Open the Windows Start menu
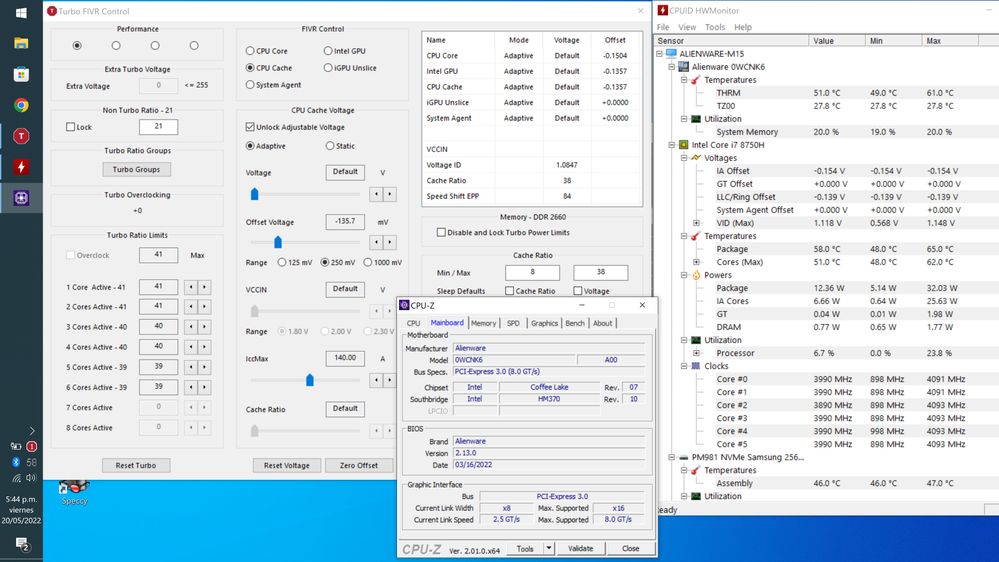 point(21,13)
